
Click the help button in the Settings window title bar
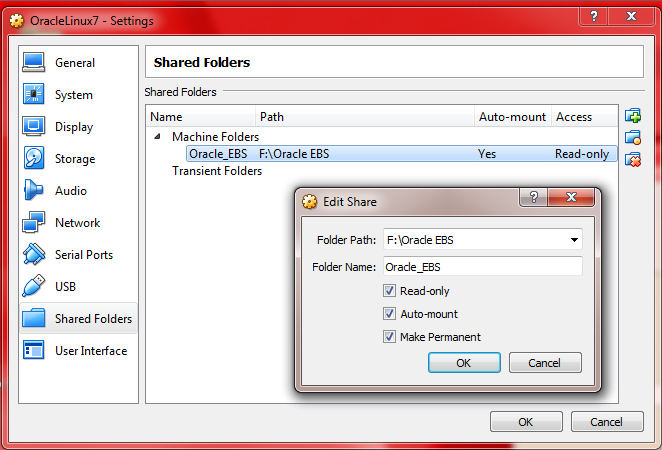594,16
